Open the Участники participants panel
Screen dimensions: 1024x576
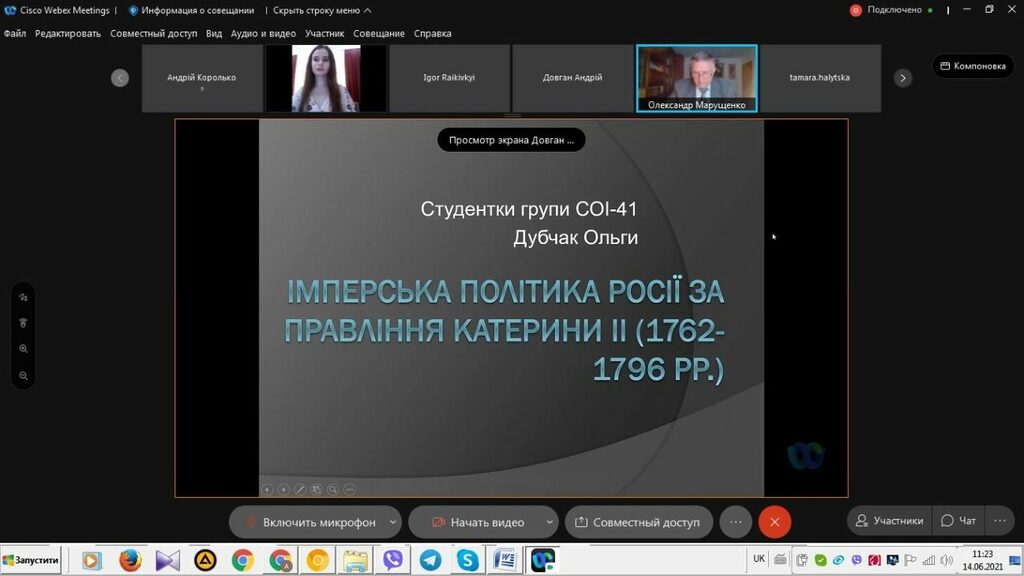(888, 521)
